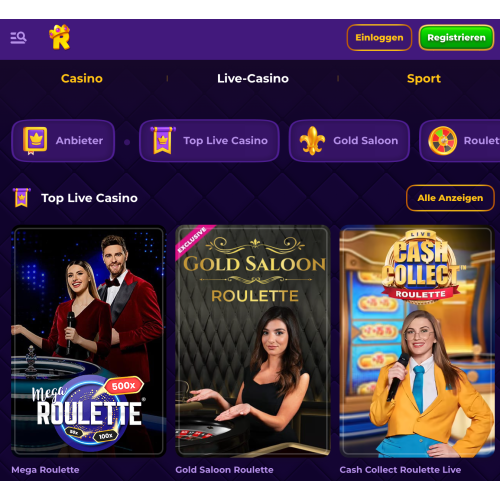Click the Cash Collect Roulette Live title
The image size is (500, 500).
[x=400, y=470]
